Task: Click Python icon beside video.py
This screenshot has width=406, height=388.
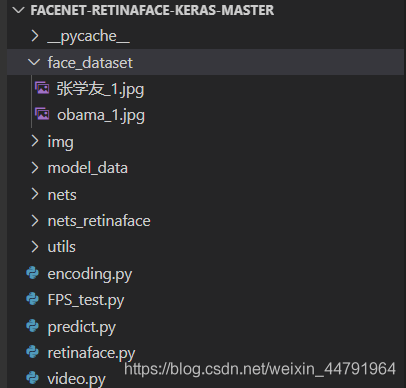Action: point(33,378)
